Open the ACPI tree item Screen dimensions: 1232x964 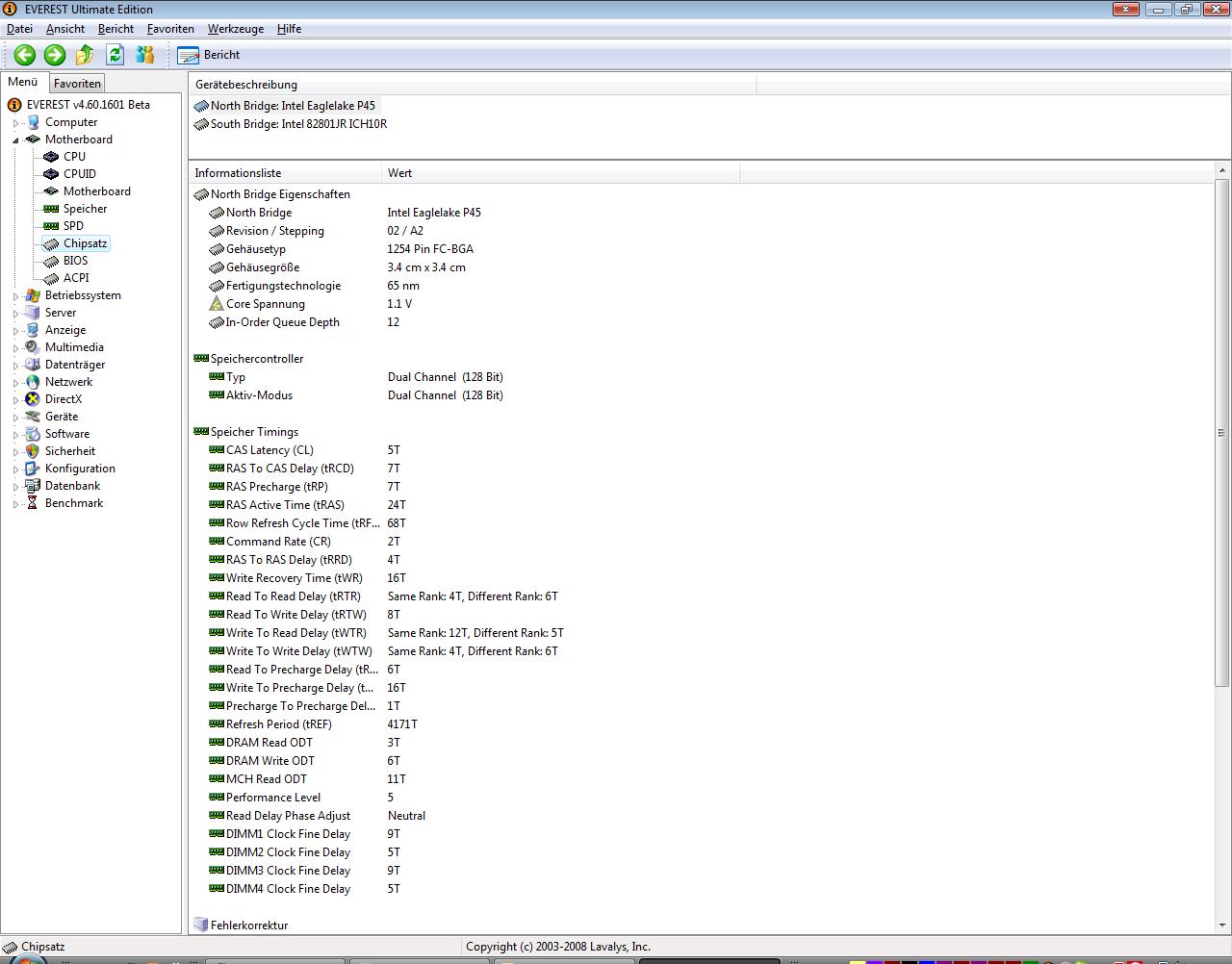(x=76, y=278)
